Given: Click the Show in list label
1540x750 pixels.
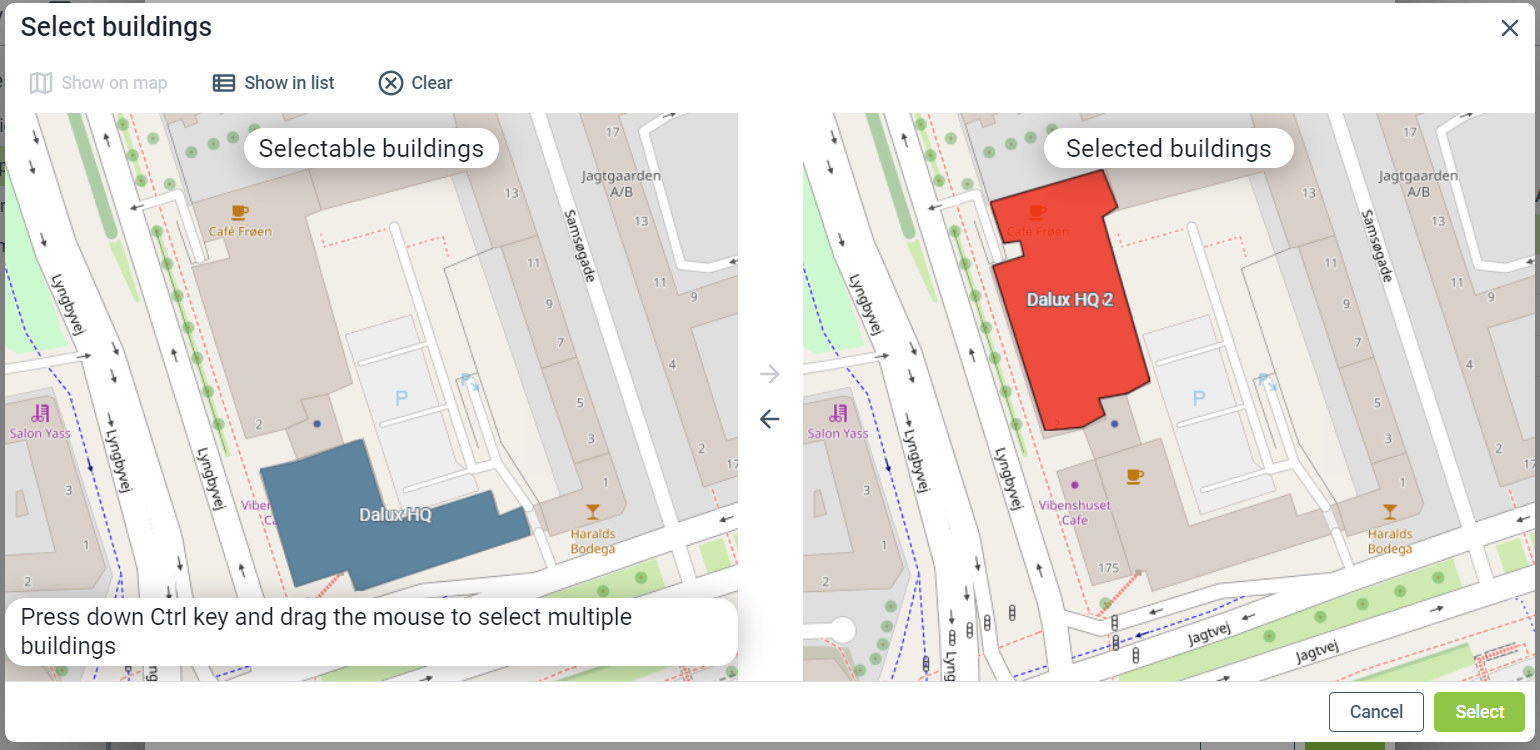Looking at the screenshot, I should [289, 83].
